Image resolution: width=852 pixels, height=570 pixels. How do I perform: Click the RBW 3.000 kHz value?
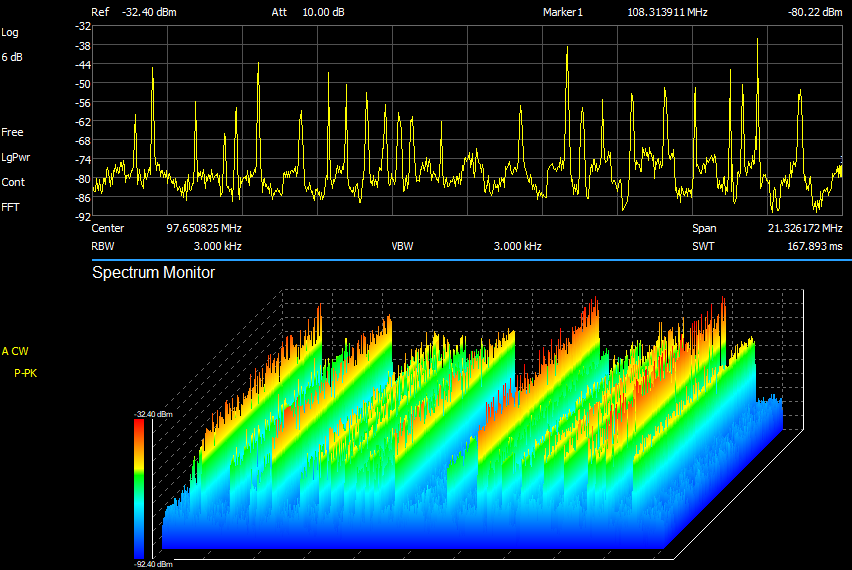[x=217, y=246]
